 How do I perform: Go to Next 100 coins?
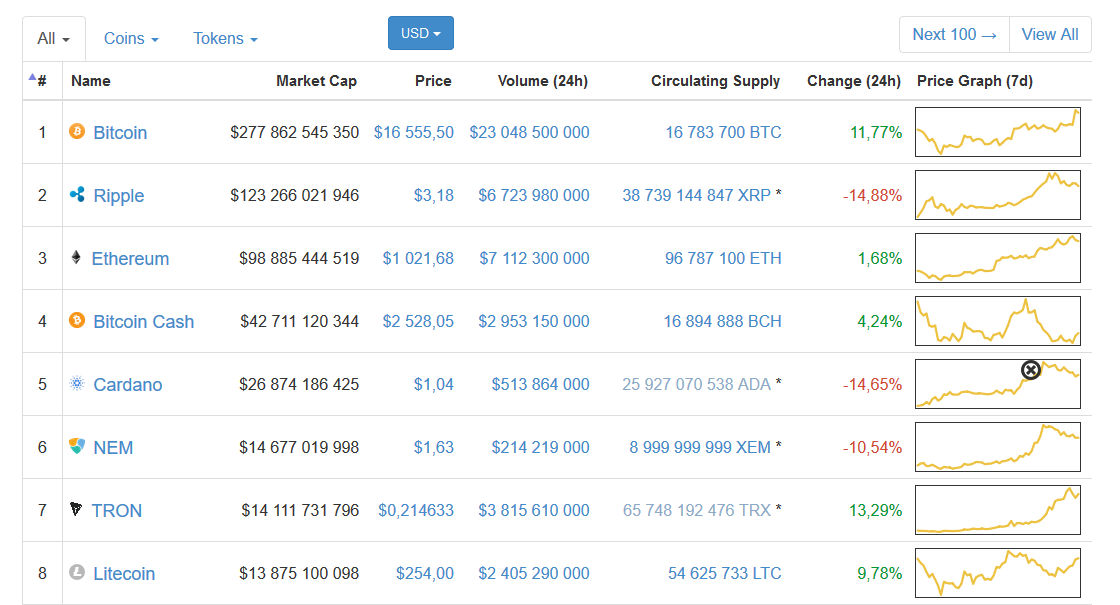(954, 34)
